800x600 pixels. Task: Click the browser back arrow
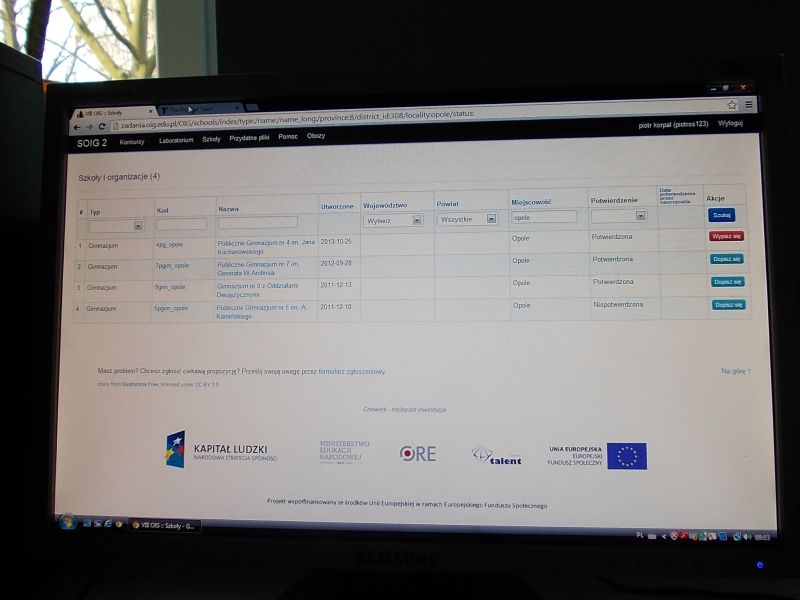coord(76,127)
